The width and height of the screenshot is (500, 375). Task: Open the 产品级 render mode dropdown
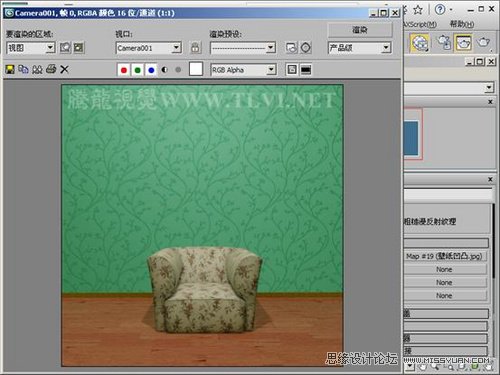tap(359, 48)
